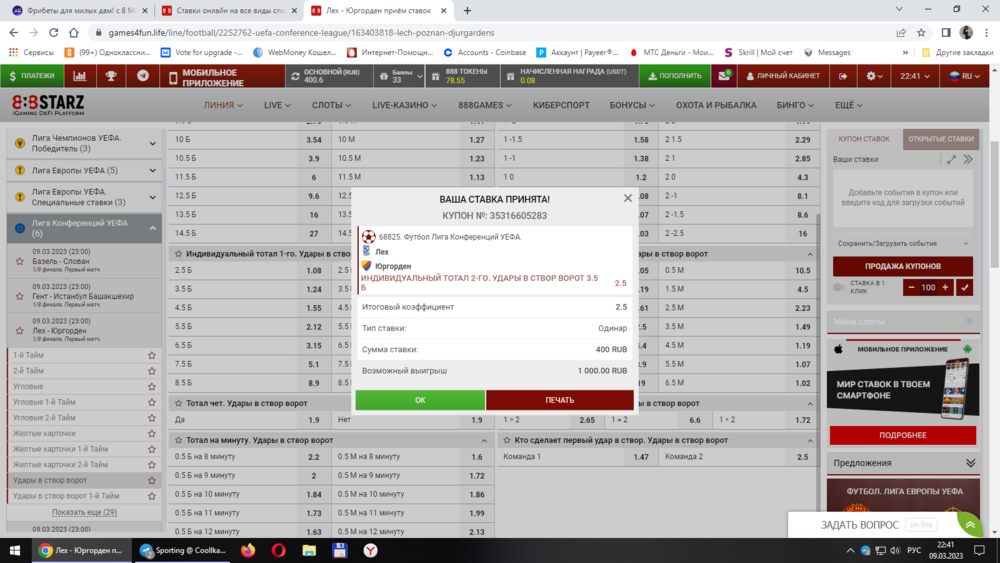Open Opera from the taskbar
Screen dimensions: 1000x563
coord(279,550)
